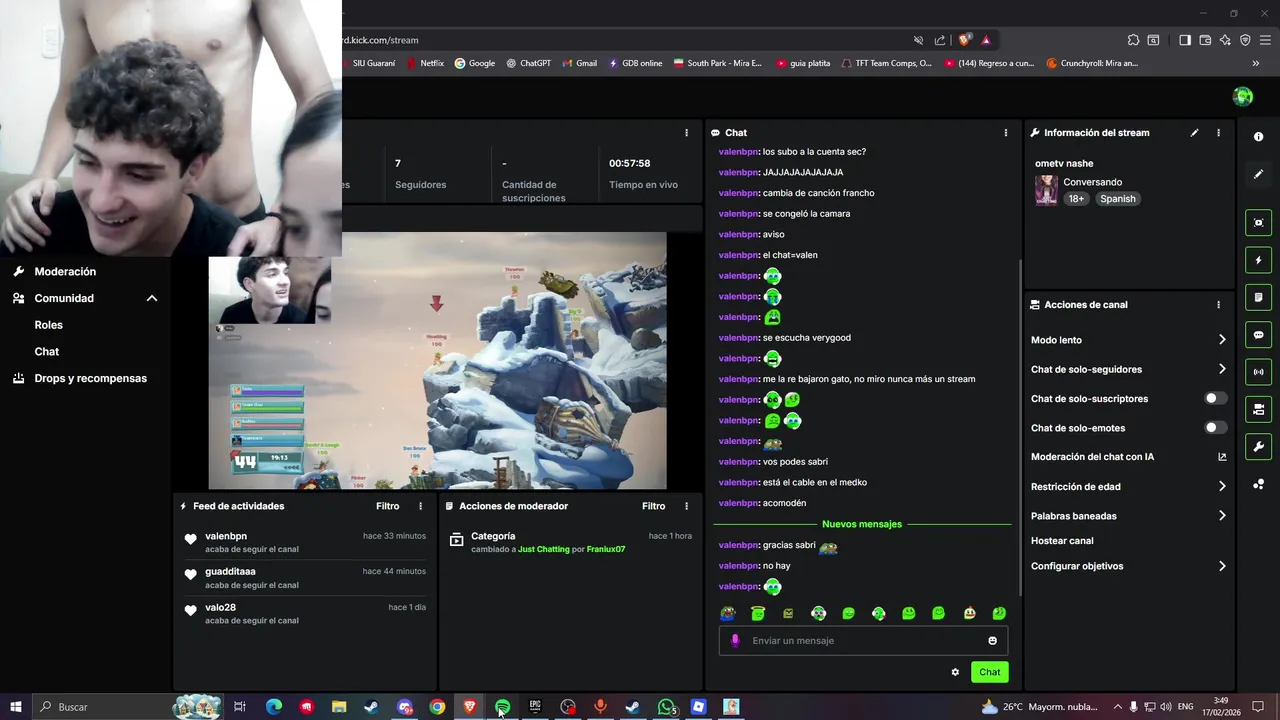Open the Crunchyroll bookmark
1280x720 pixels.
(x=1092, y=63)
